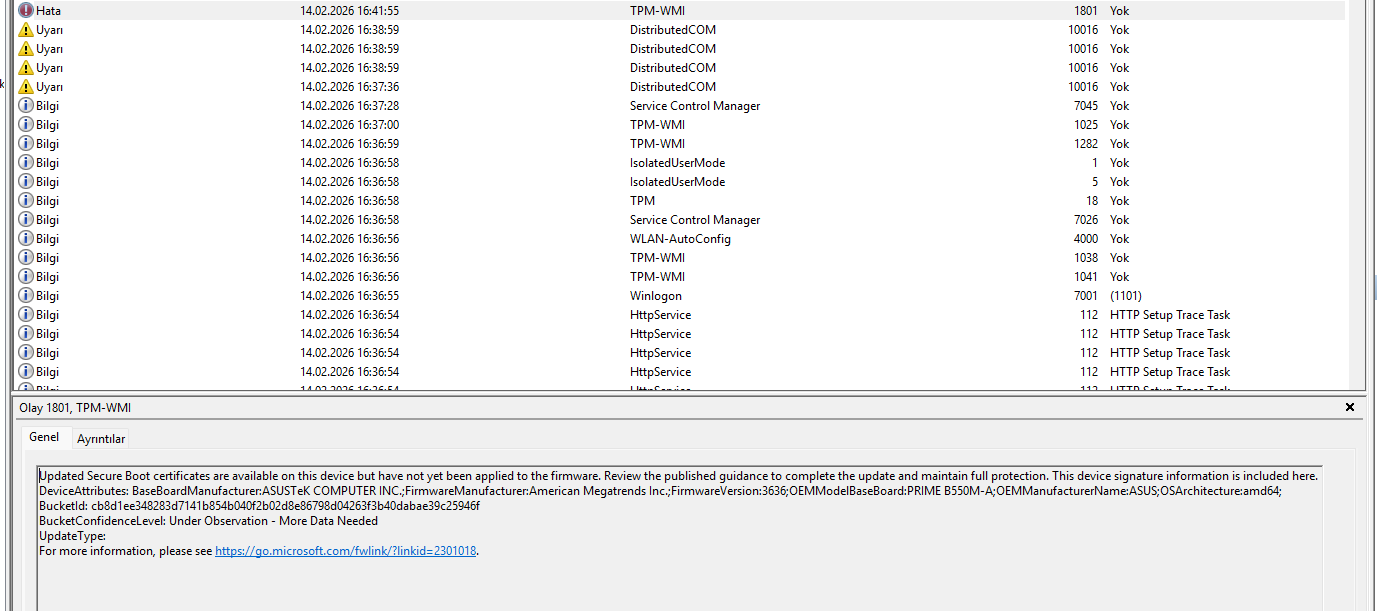Click the '(1101)' task category cell
Image resolution: width=1377 pixels, height=611 pixels.
[x=1126, y=296]
